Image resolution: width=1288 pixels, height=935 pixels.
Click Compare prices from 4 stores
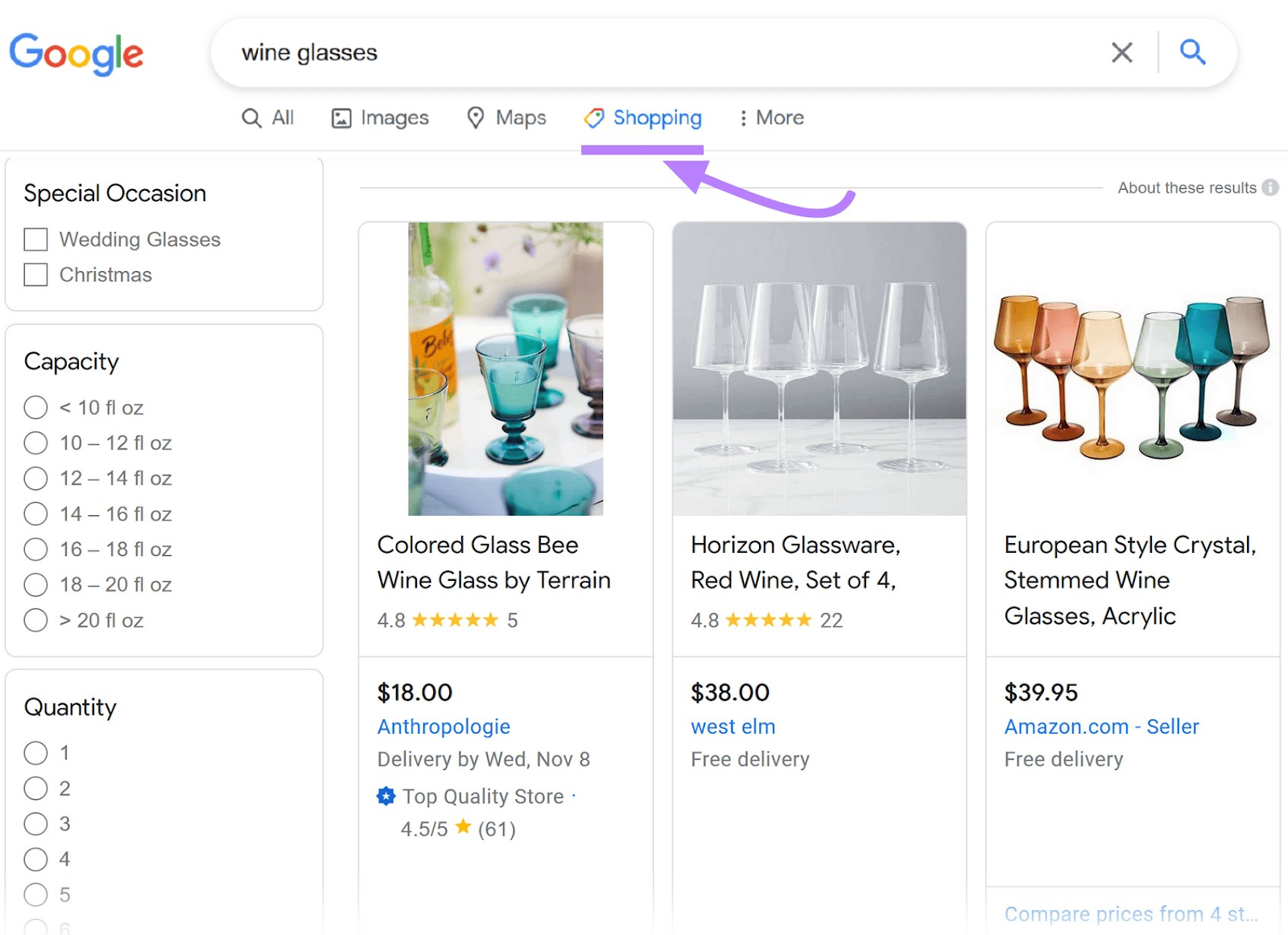click(x=1130, y=913)
